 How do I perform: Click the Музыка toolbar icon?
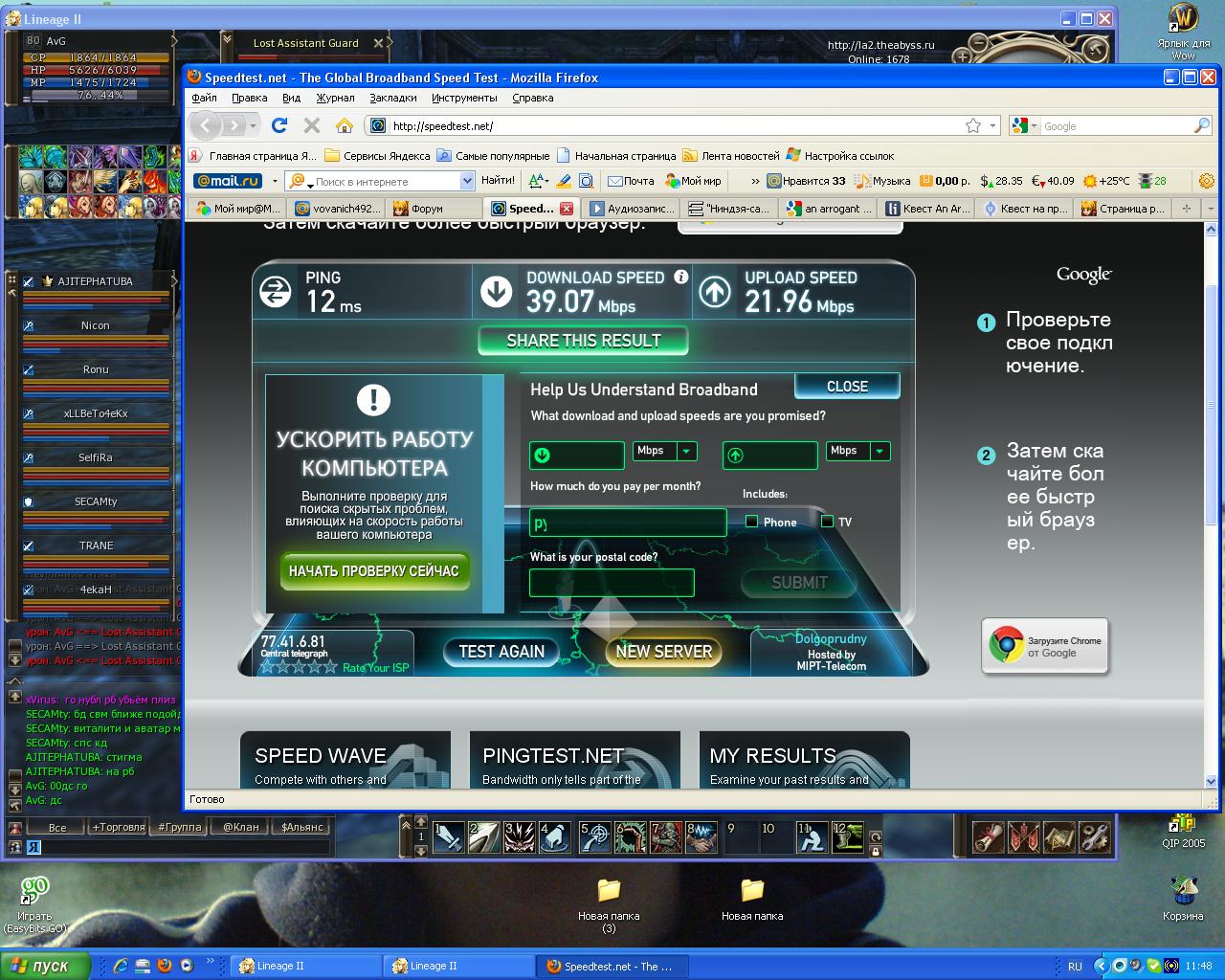(882, 181)
